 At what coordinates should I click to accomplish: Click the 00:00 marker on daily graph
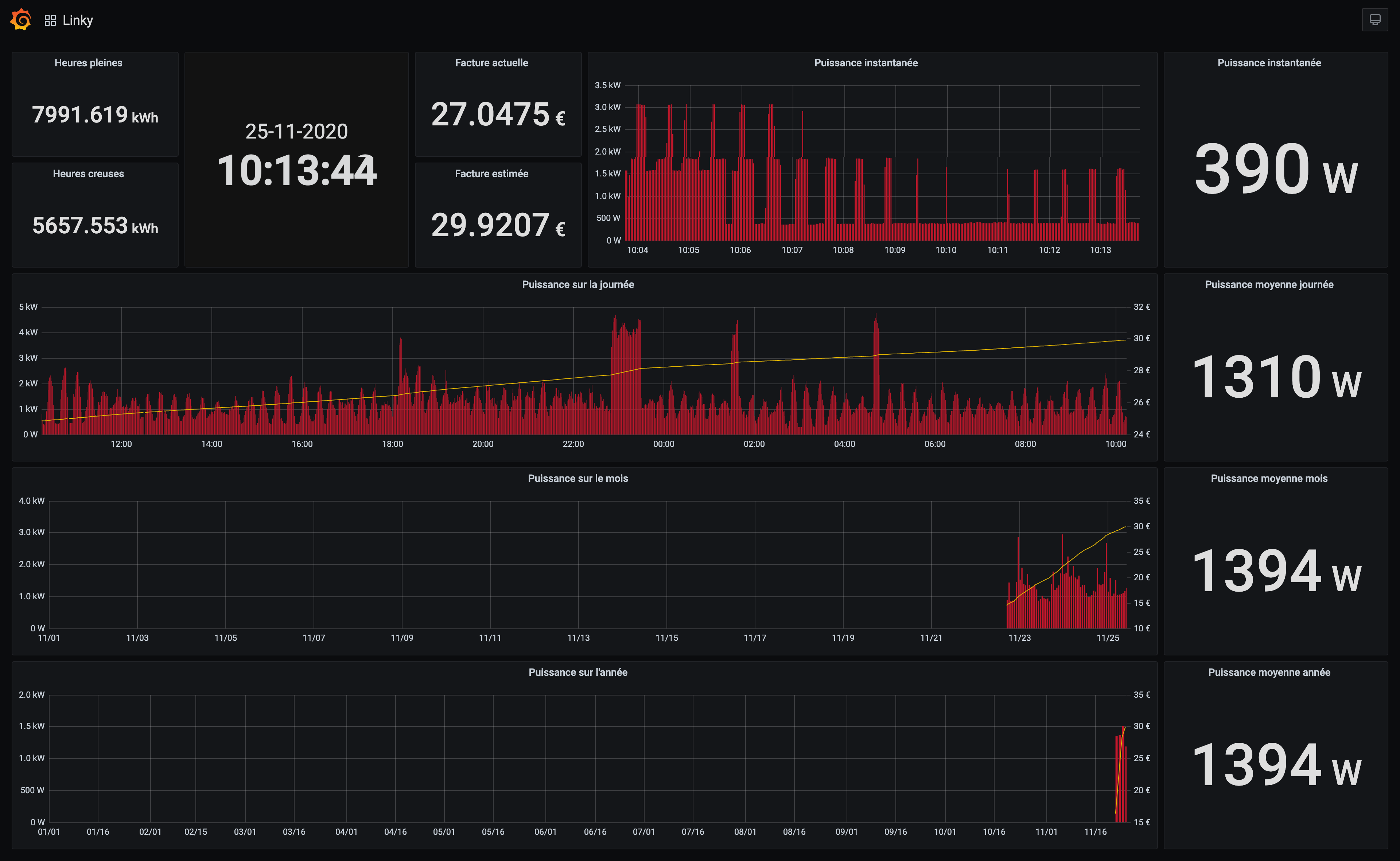[664, 444]
